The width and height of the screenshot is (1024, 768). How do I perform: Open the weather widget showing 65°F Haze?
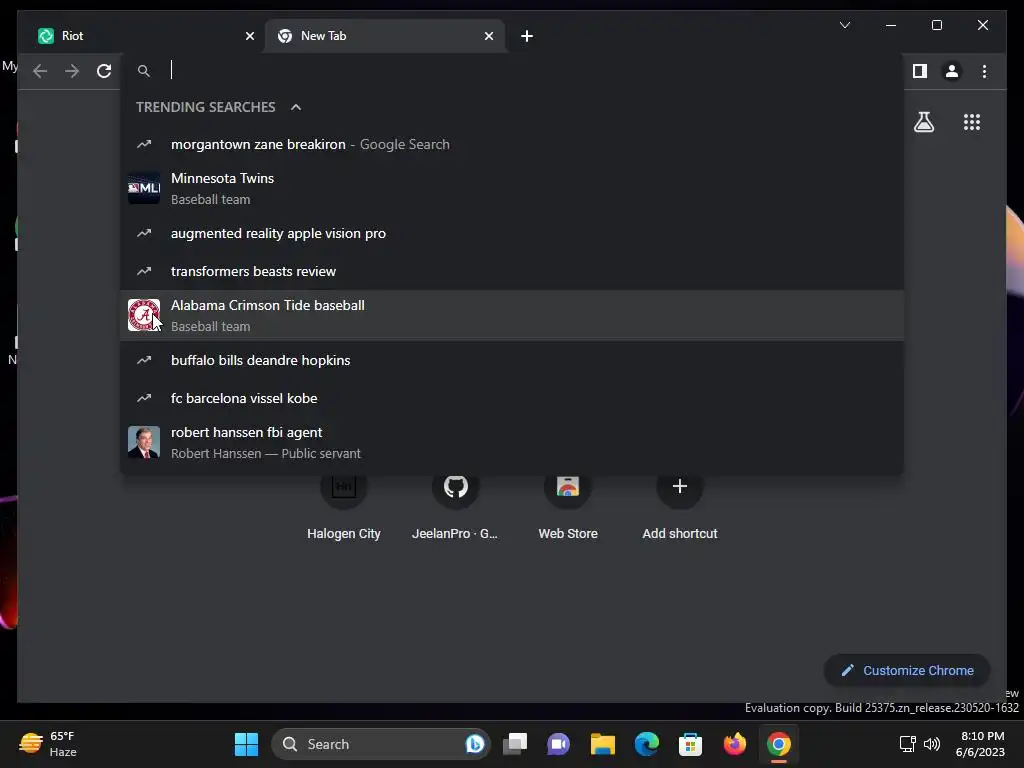point(48,744)
